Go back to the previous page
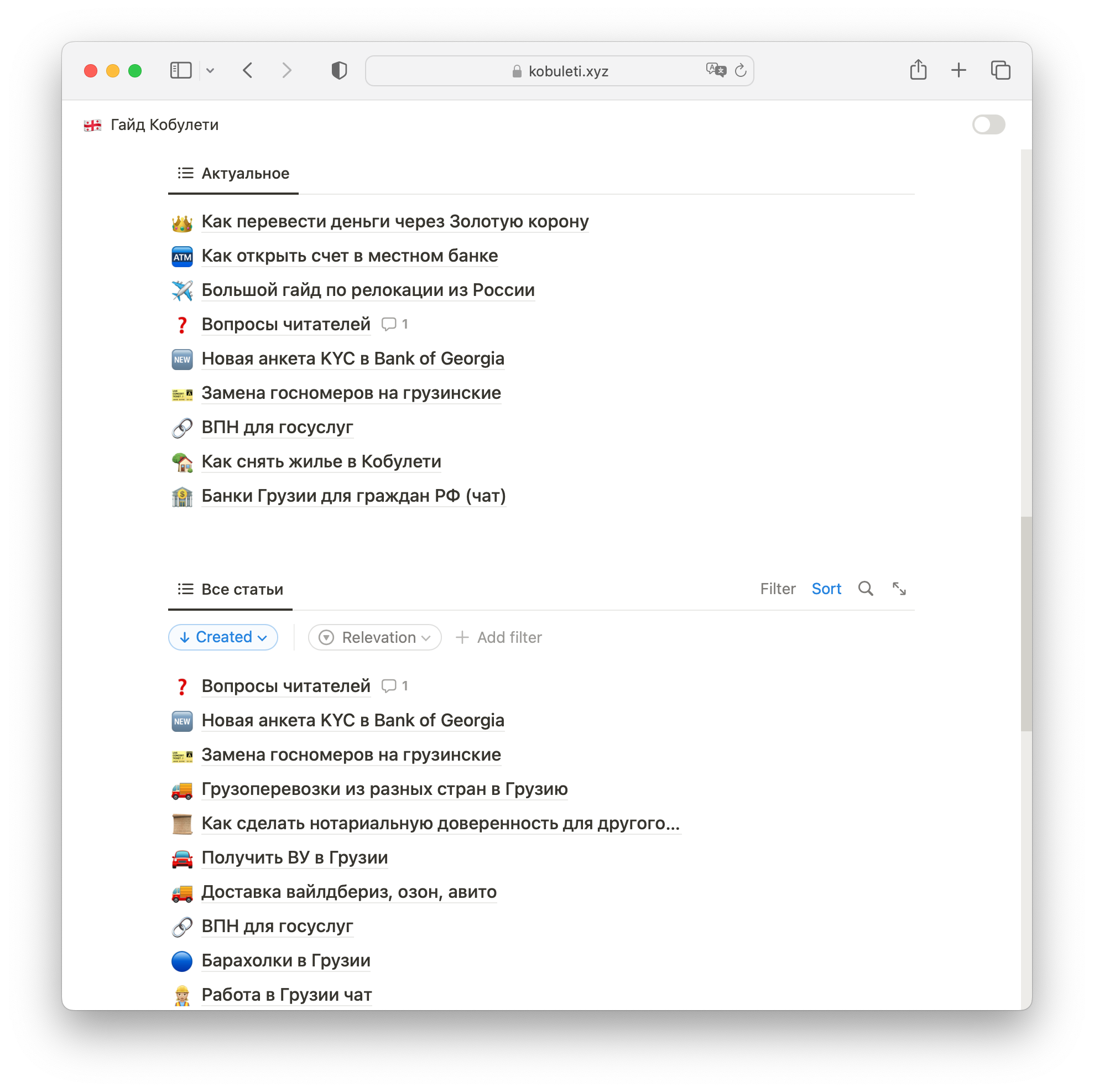Viewport: 1094px width, 1092px height. [x=247, y=71]
